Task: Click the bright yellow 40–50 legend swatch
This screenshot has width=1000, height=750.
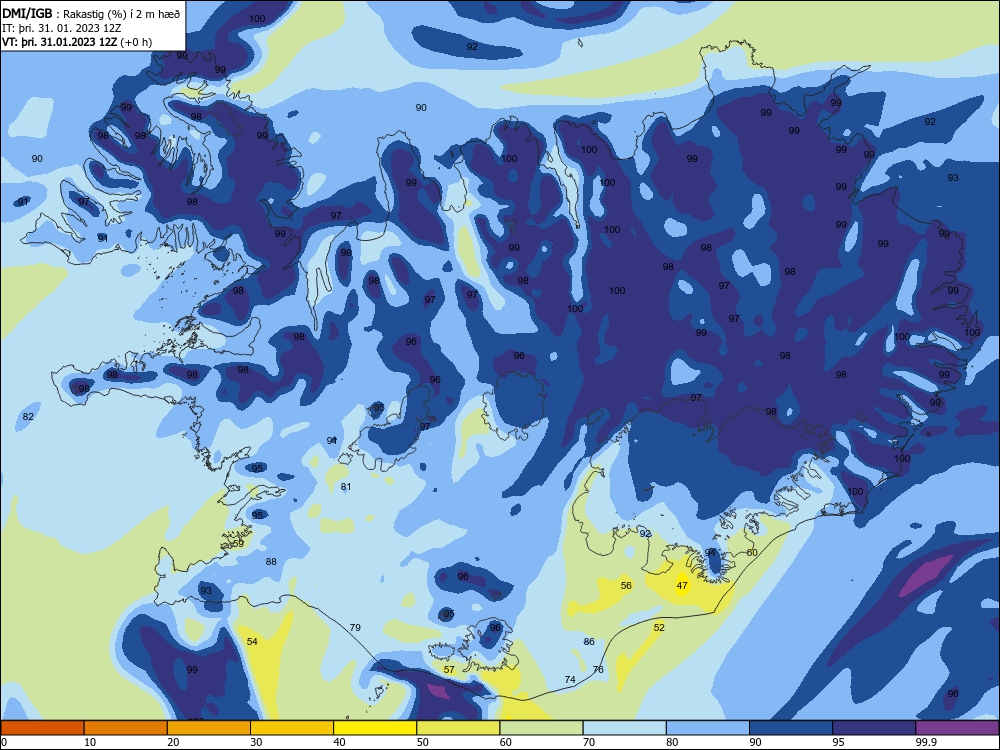Action: click(375, 728)
